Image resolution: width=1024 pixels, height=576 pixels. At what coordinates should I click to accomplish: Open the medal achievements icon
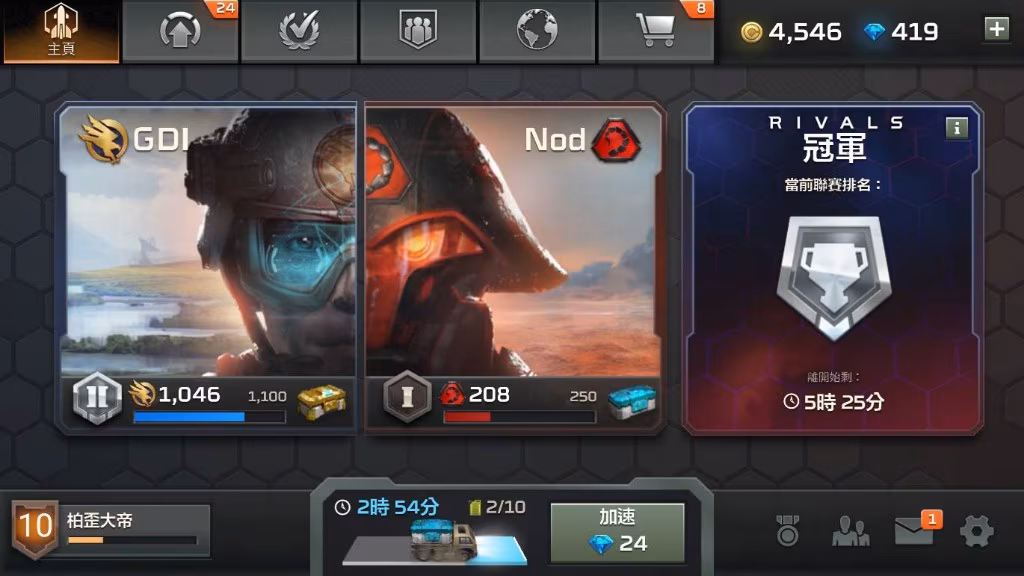(787, 530)
